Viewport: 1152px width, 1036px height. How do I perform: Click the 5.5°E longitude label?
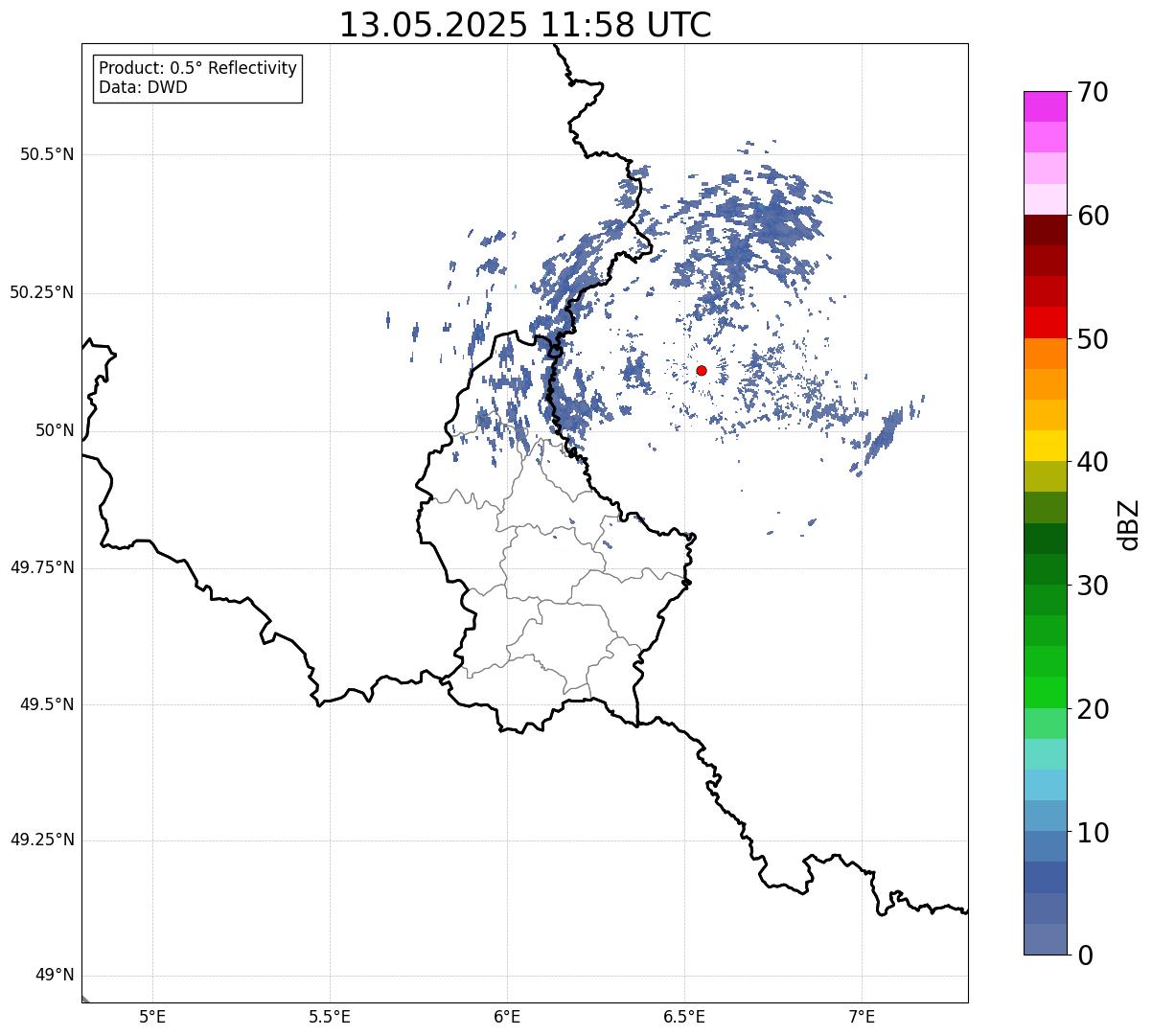[330, 1016]
